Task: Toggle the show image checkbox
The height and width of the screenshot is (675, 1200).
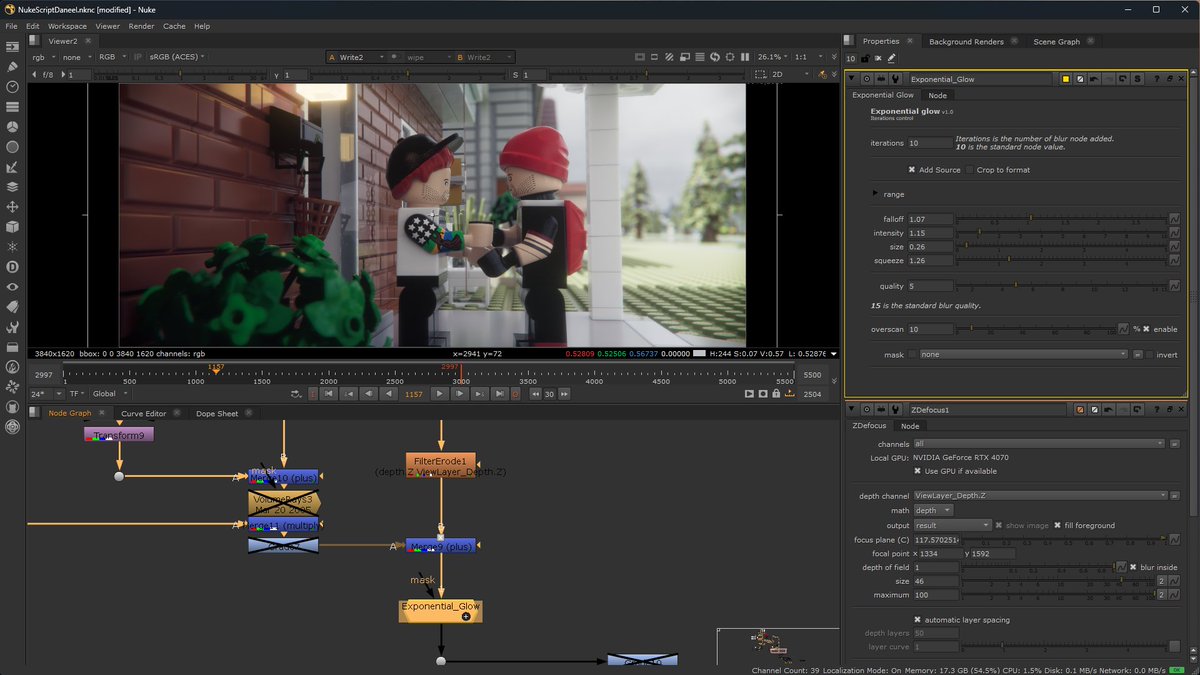Action: click(998, 525)
